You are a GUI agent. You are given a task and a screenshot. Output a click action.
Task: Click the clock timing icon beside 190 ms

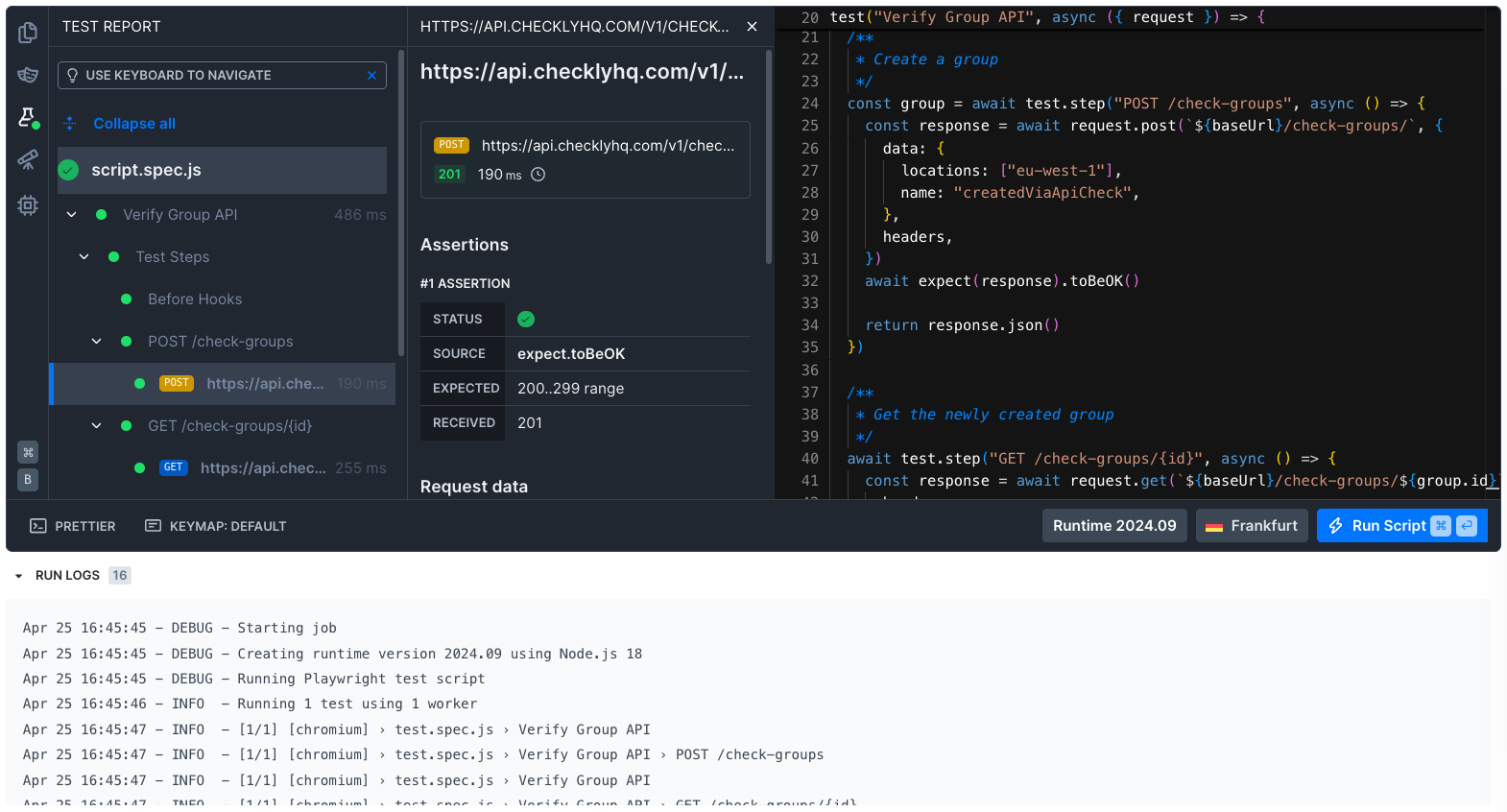pyautogui.click(x=538, y=175)
